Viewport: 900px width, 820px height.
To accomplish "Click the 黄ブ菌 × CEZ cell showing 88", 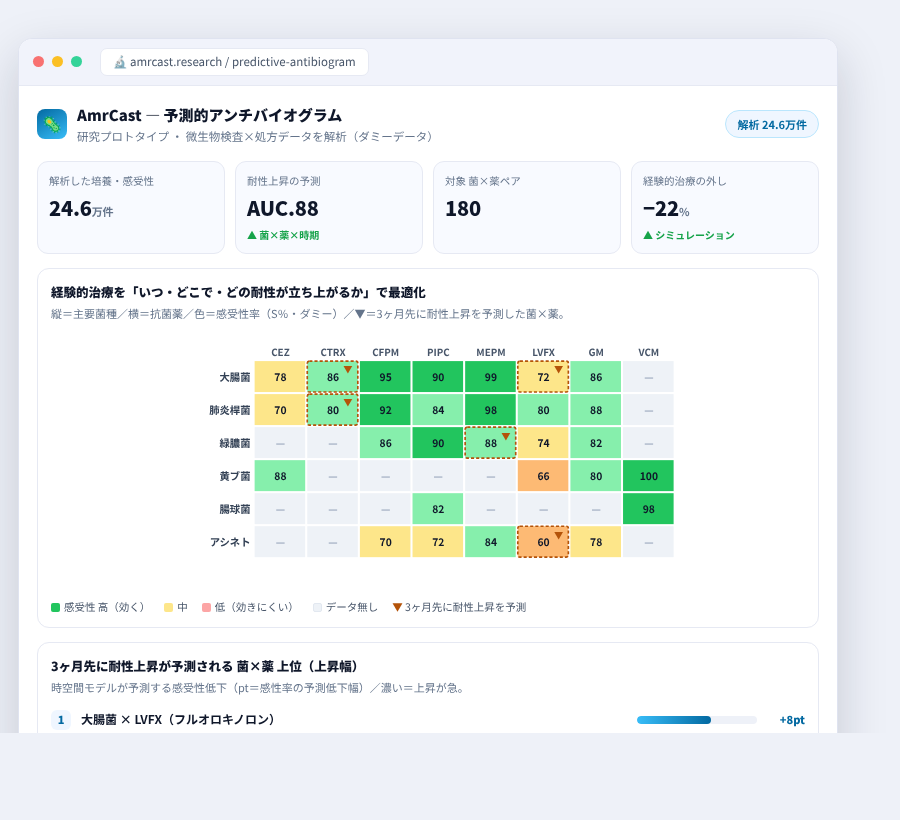I will pyautogui.click(x=280, y=476).
